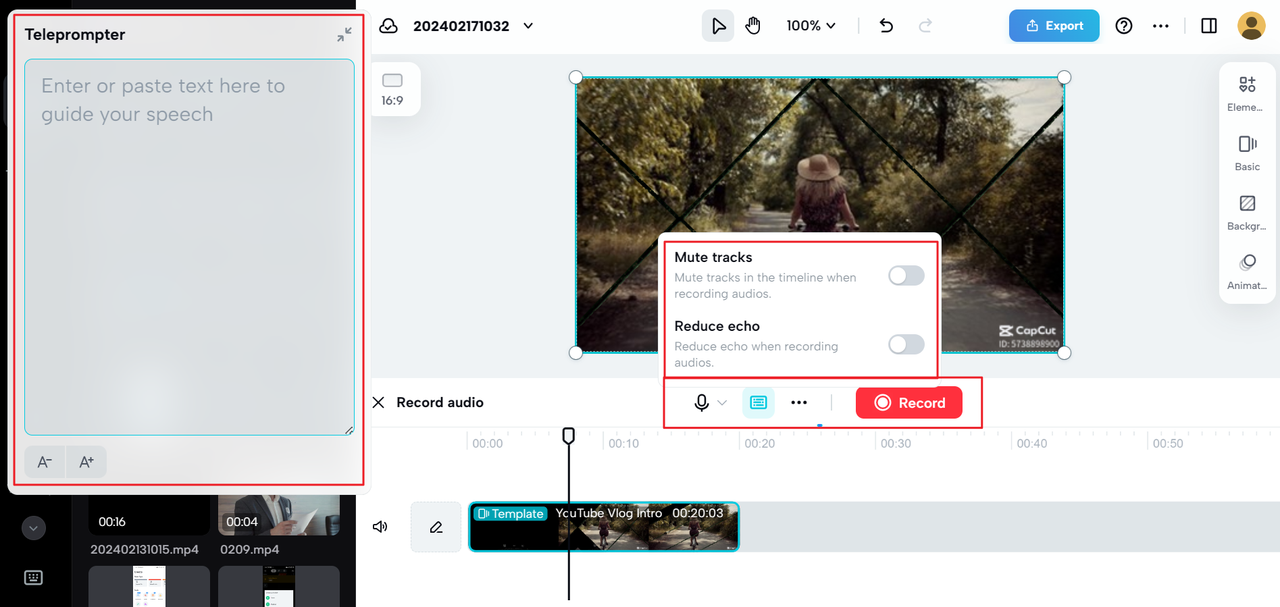Click the track edit pencil icon
The width and height of the screenshot is (1280, 607).
436,526
